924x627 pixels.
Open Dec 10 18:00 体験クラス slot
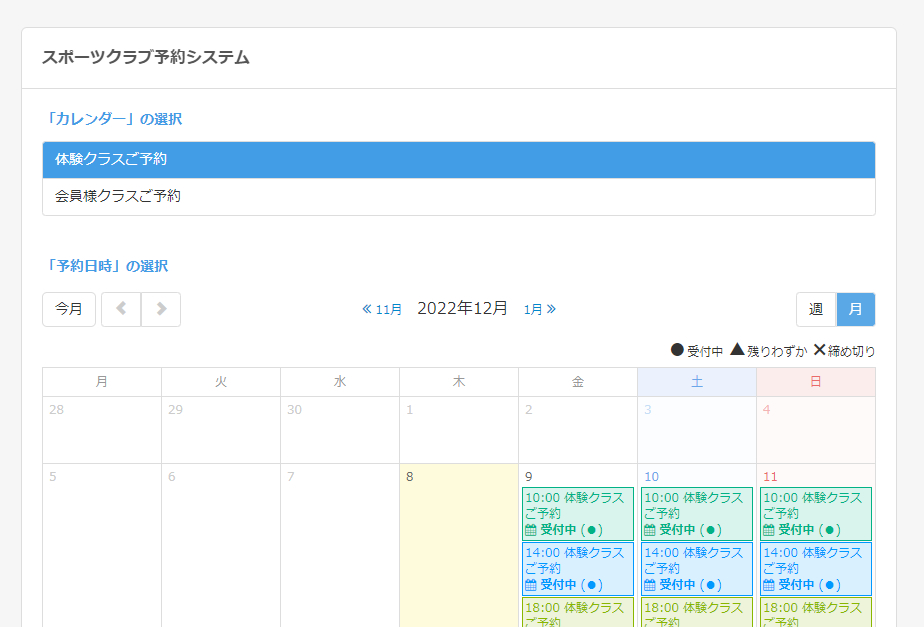(x=696, y=612)
